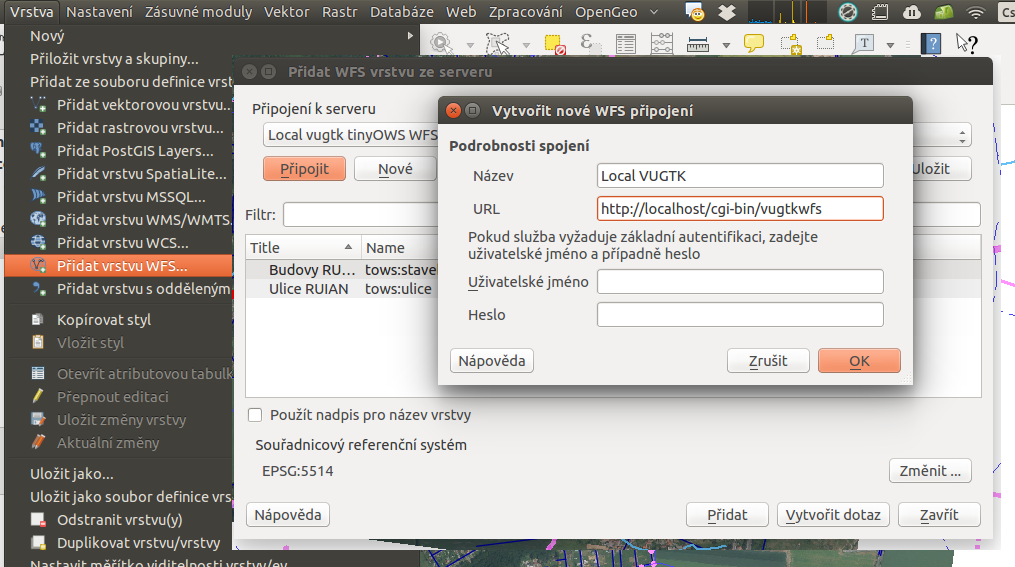
Task: Click the Připojit button
Action: click(304, 169)
